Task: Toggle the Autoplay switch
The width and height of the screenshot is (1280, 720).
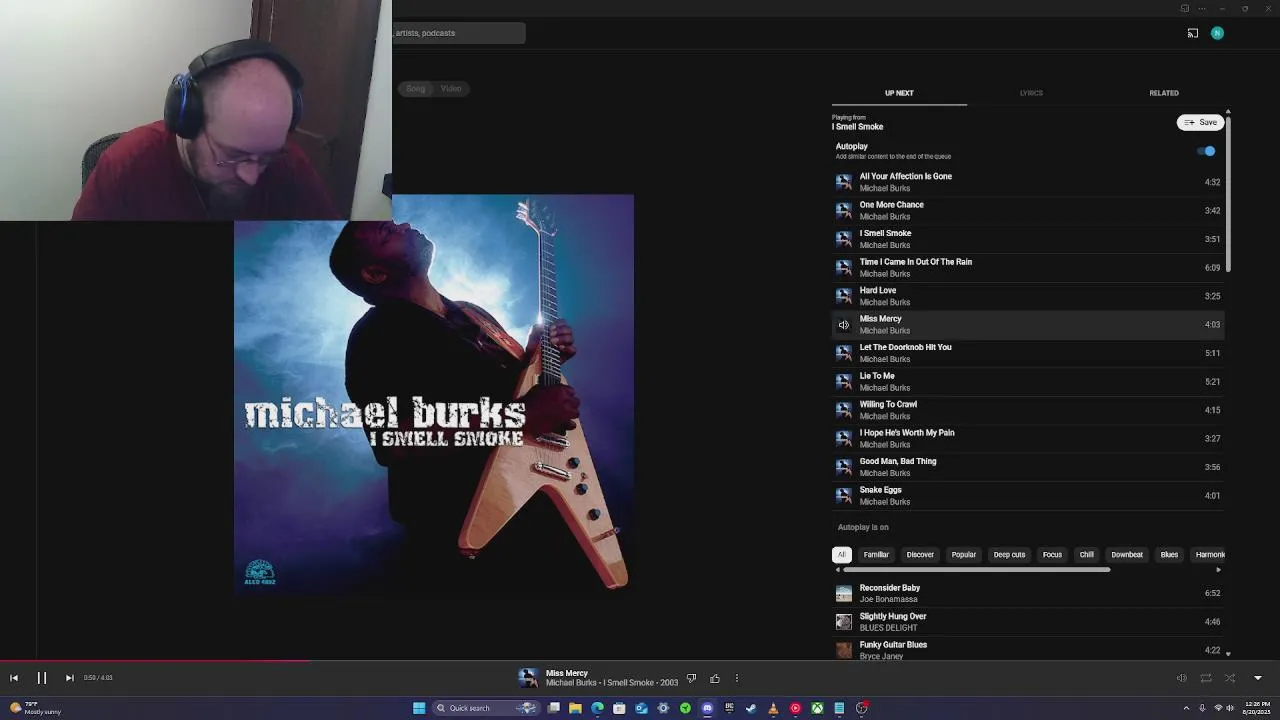Action: (x=1207, y=151)
